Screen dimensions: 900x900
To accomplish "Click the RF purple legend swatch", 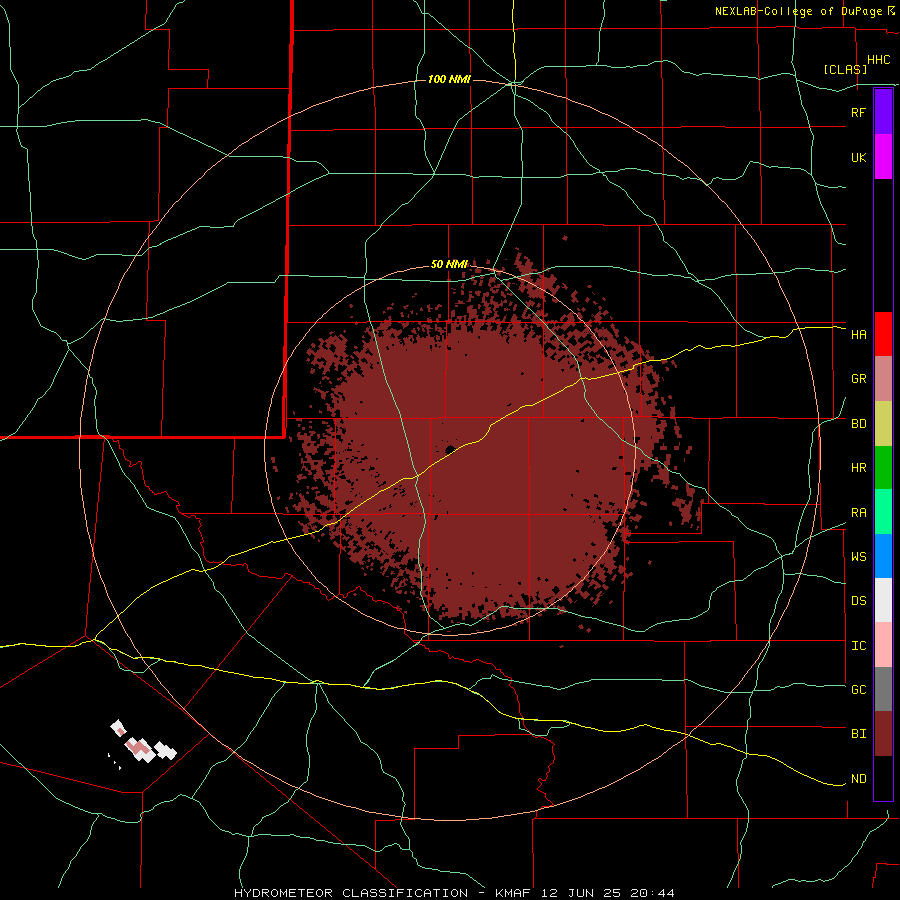I will 883,112.
